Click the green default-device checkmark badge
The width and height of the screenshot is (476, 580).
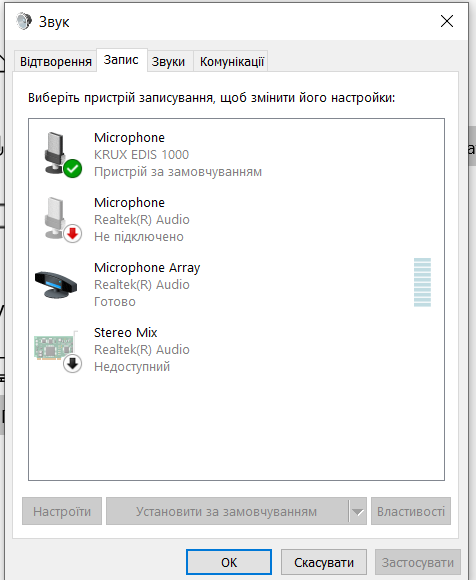coord(72,169)
